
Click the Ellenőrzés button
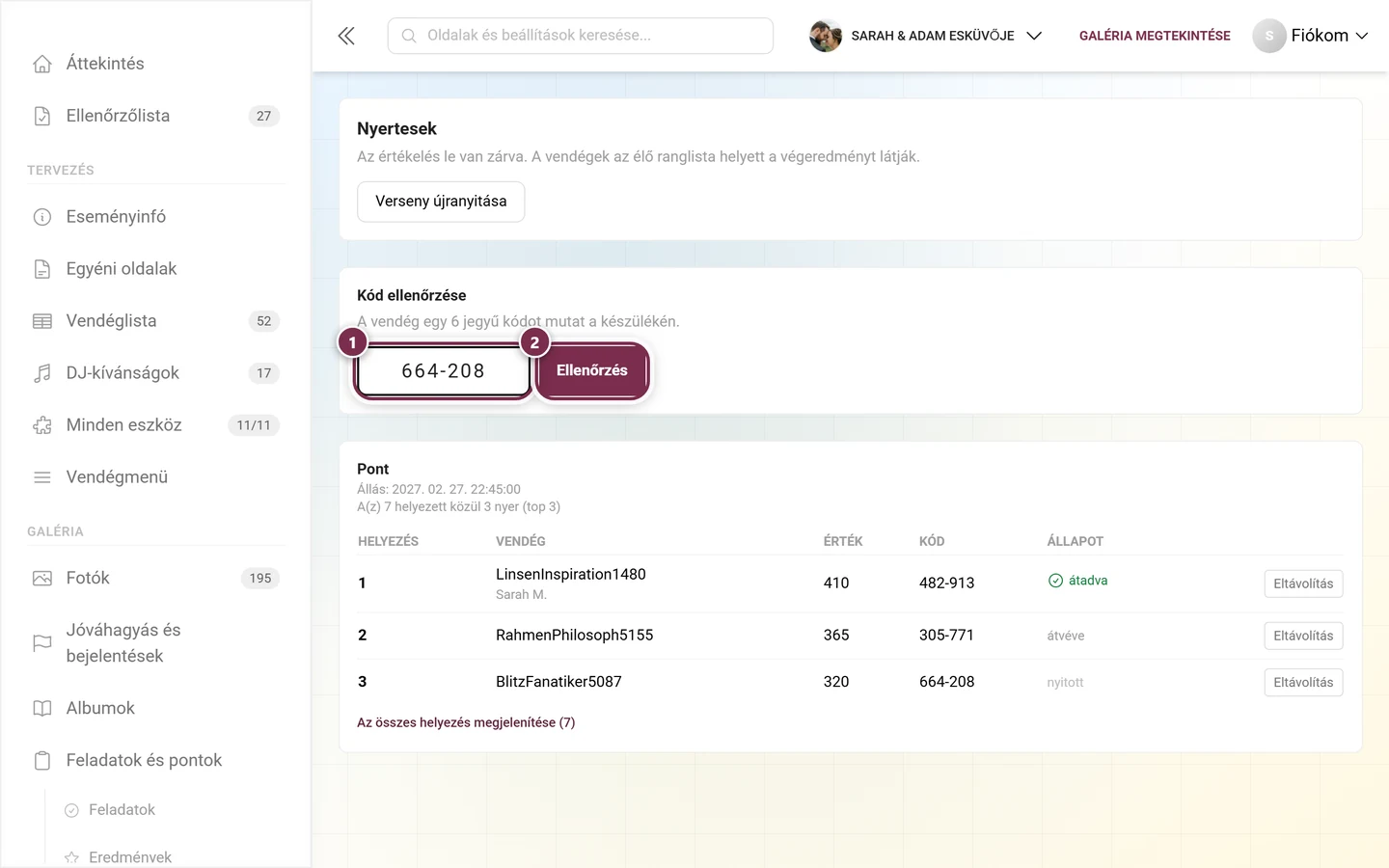coord(592,370)
